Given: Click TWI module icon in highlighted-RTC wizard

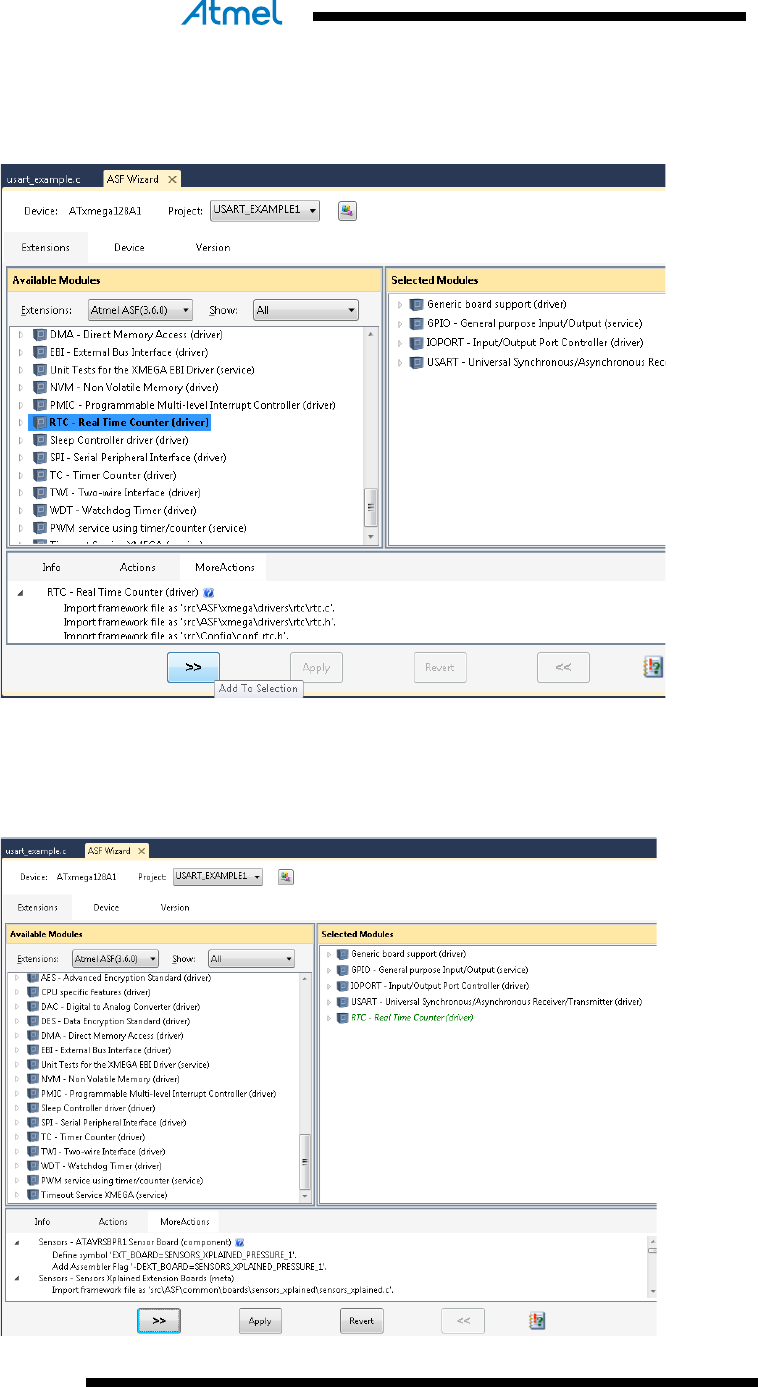Looking at the screenshot, I should (x=40, y=493).
